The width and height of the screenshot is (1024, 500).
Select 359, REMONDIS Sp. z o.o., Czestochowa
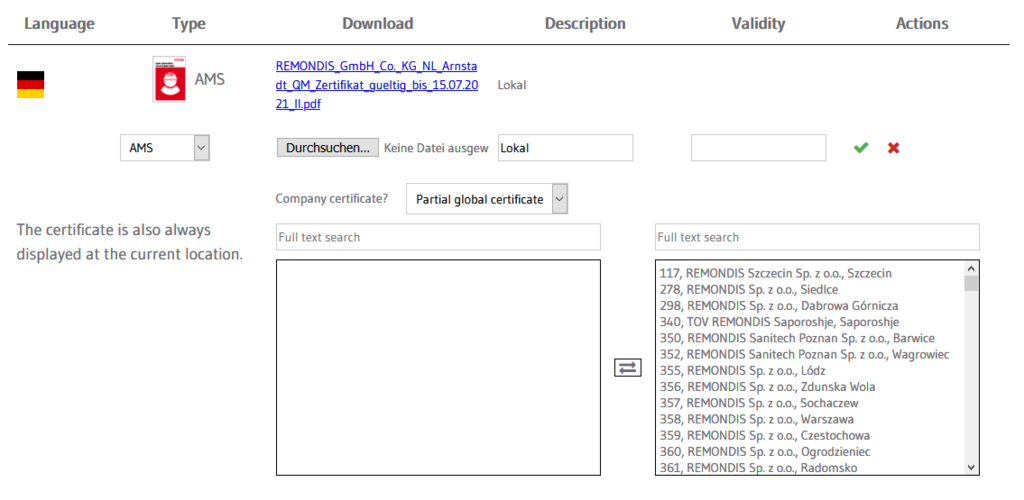(764, 435)
